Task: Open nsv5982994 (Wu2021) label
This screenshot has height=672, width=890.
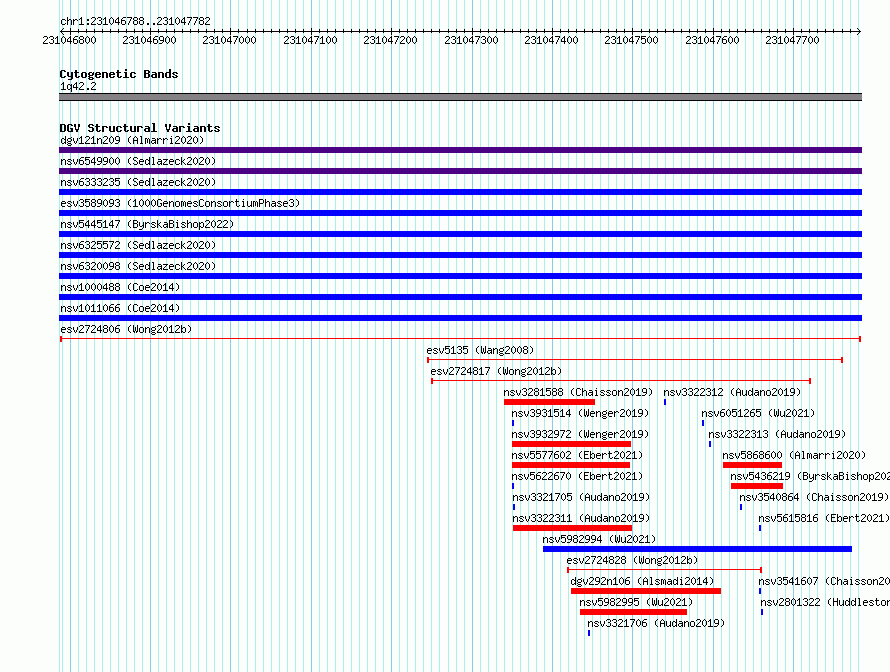Action: tap(599, 539)
